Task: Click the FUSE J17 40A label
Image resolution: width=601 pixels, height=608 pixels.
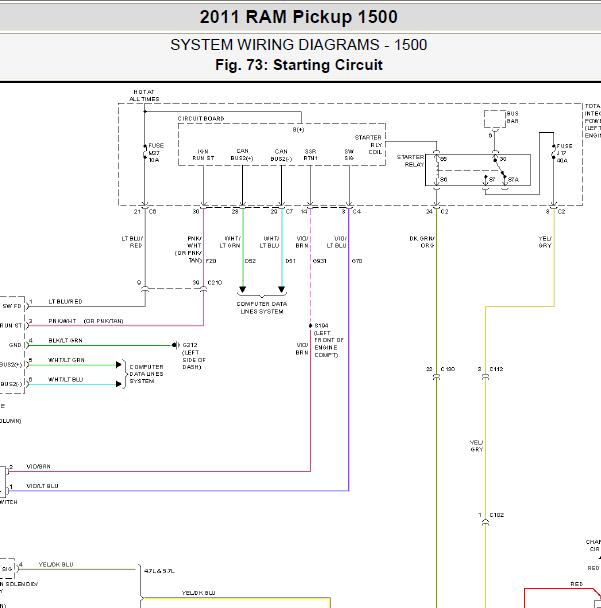Action: (564, 153)
